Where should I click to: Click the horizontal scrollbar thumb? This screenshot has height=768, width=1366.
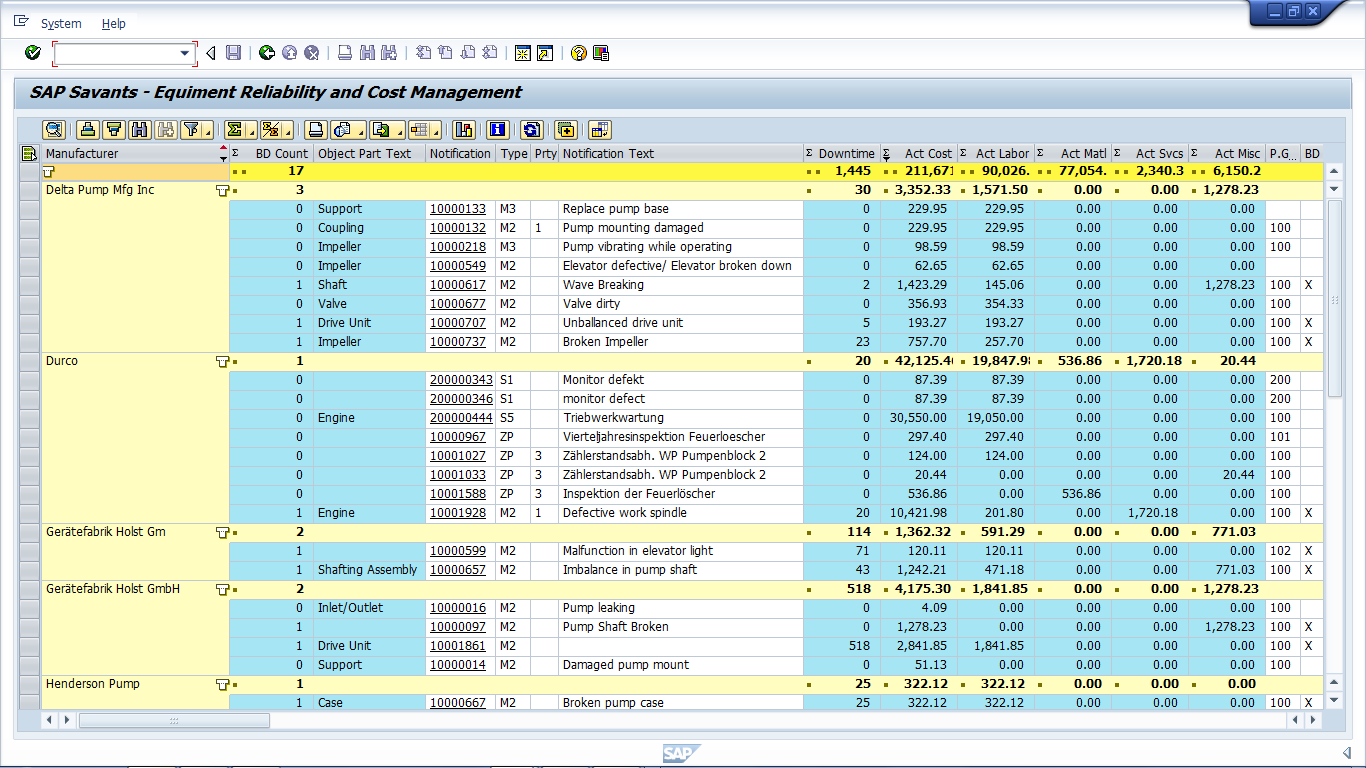(x=174, y=720)
